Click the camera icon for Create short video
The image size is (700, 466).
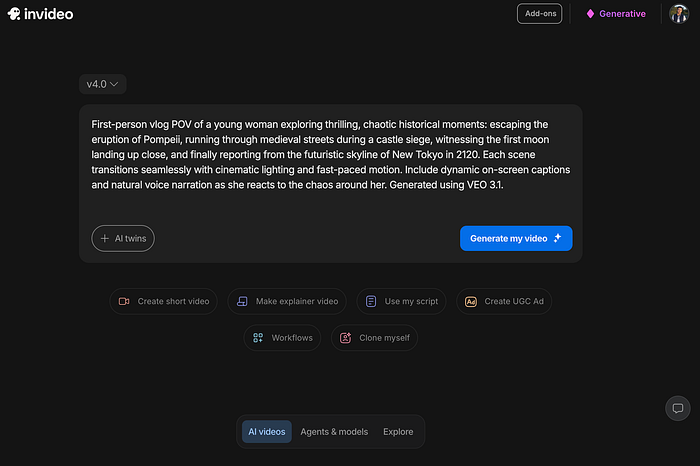click(x=124, y=301)
